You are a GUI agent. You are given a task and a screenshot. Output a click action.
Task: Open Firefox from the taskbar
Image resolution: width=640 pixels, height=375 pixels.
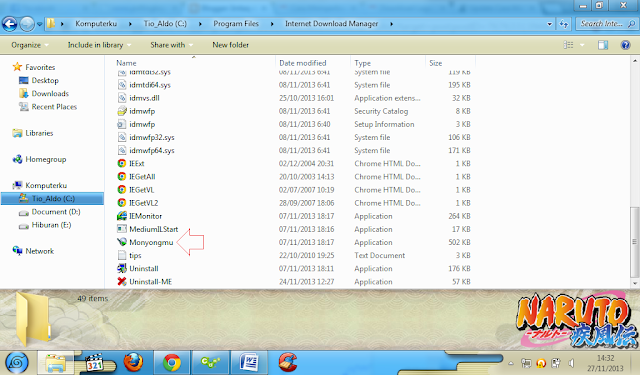click(x=133, y=362)
